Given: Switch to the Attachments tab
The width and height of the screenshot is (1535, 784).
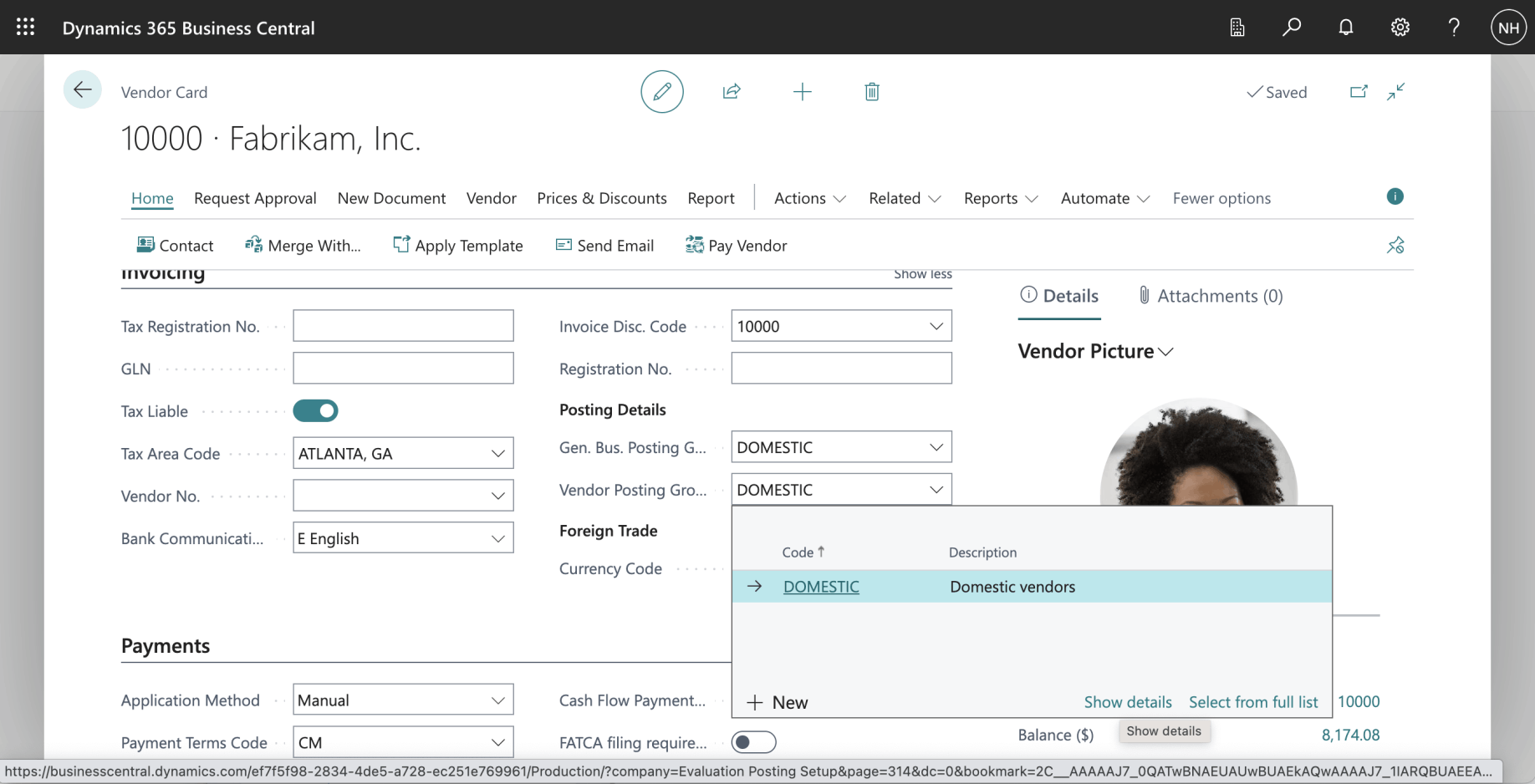Looking at the screenshot, I should coord(1210,296).
